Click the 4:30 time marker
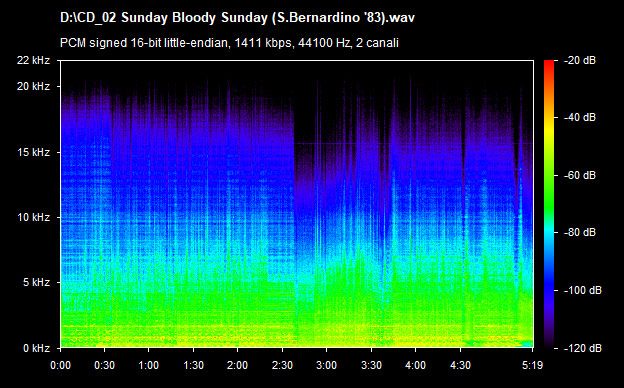624x388 pixels. [460, 365]
